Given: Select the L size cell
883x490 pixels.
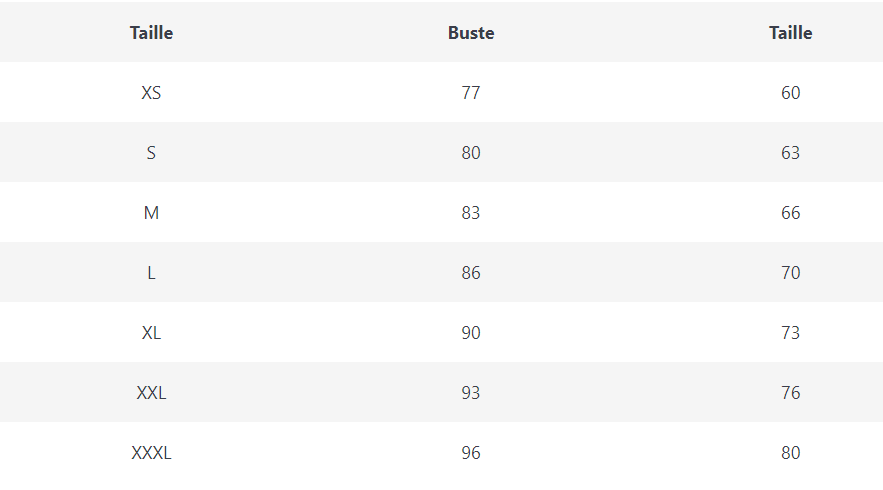Looking at the screenshot, I should pyautogui.click(x=151, y=273).
